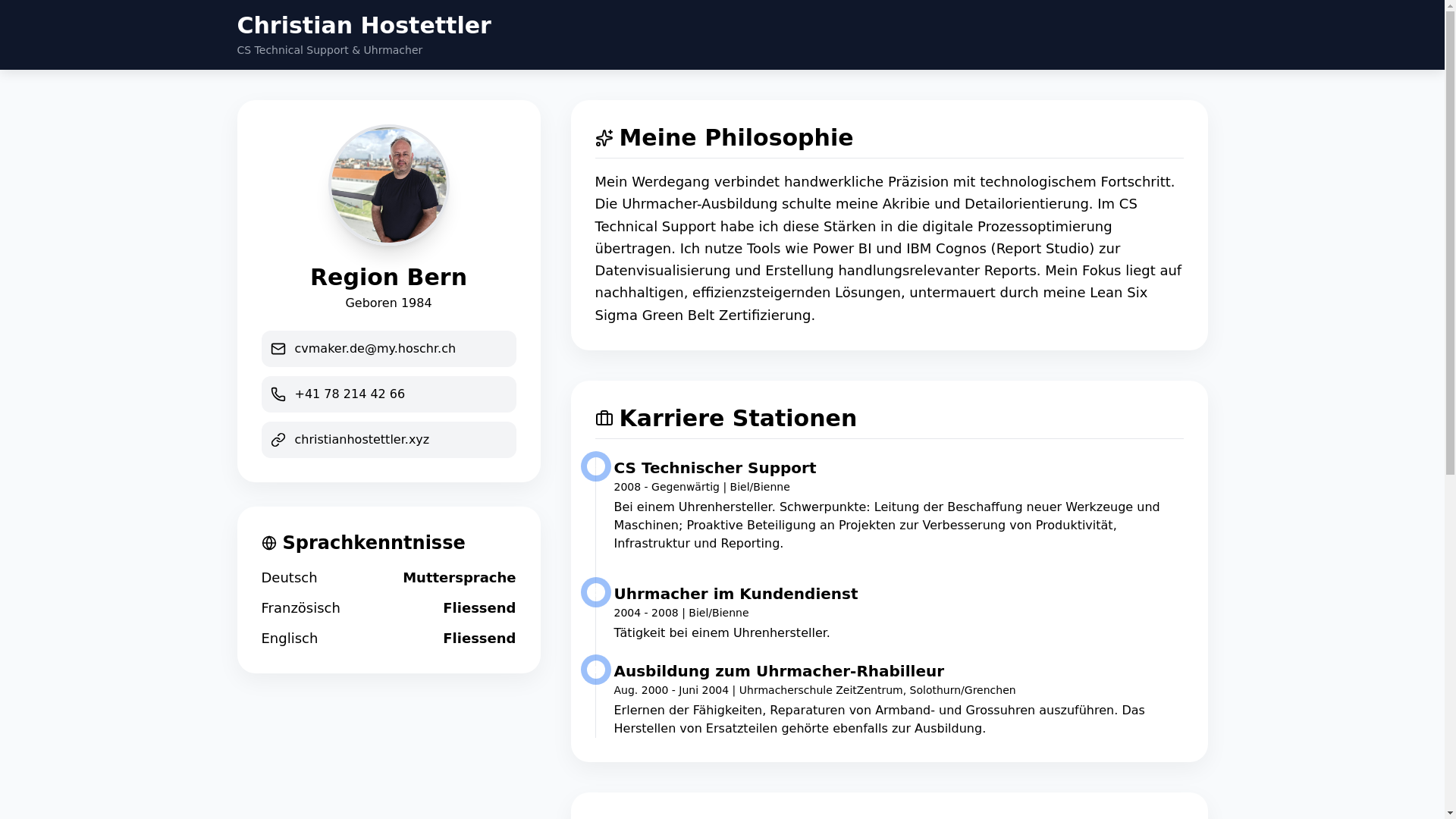
Task: Click the Christian Hostettler header title
Action: pos(364,26)
